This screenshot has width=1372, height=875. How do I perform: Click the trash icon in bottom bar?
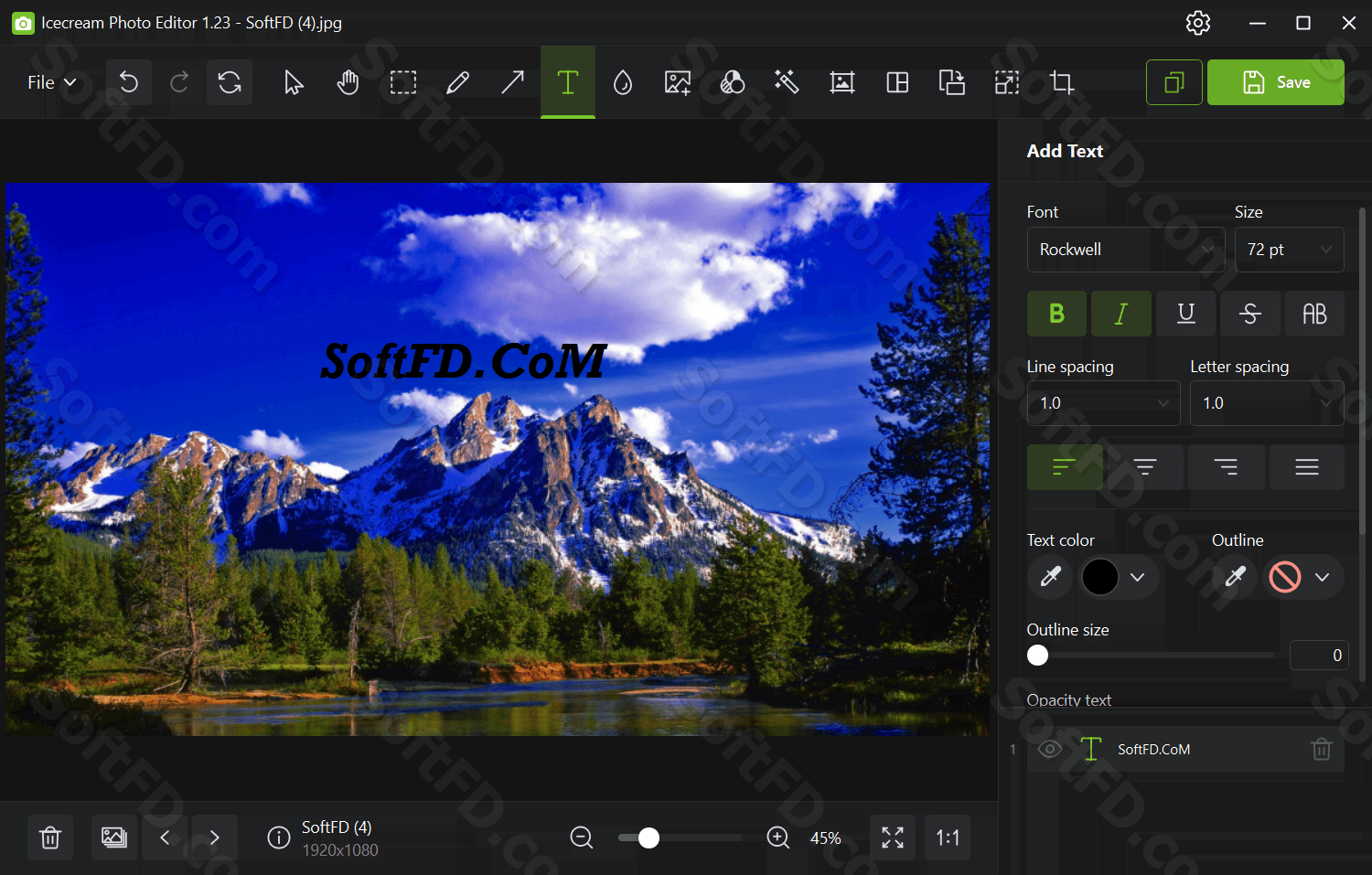click(x=50, y=838)
